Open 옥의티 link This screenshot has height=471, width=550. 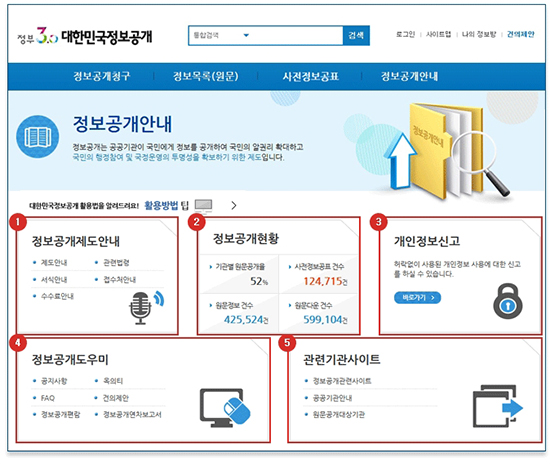113,381
